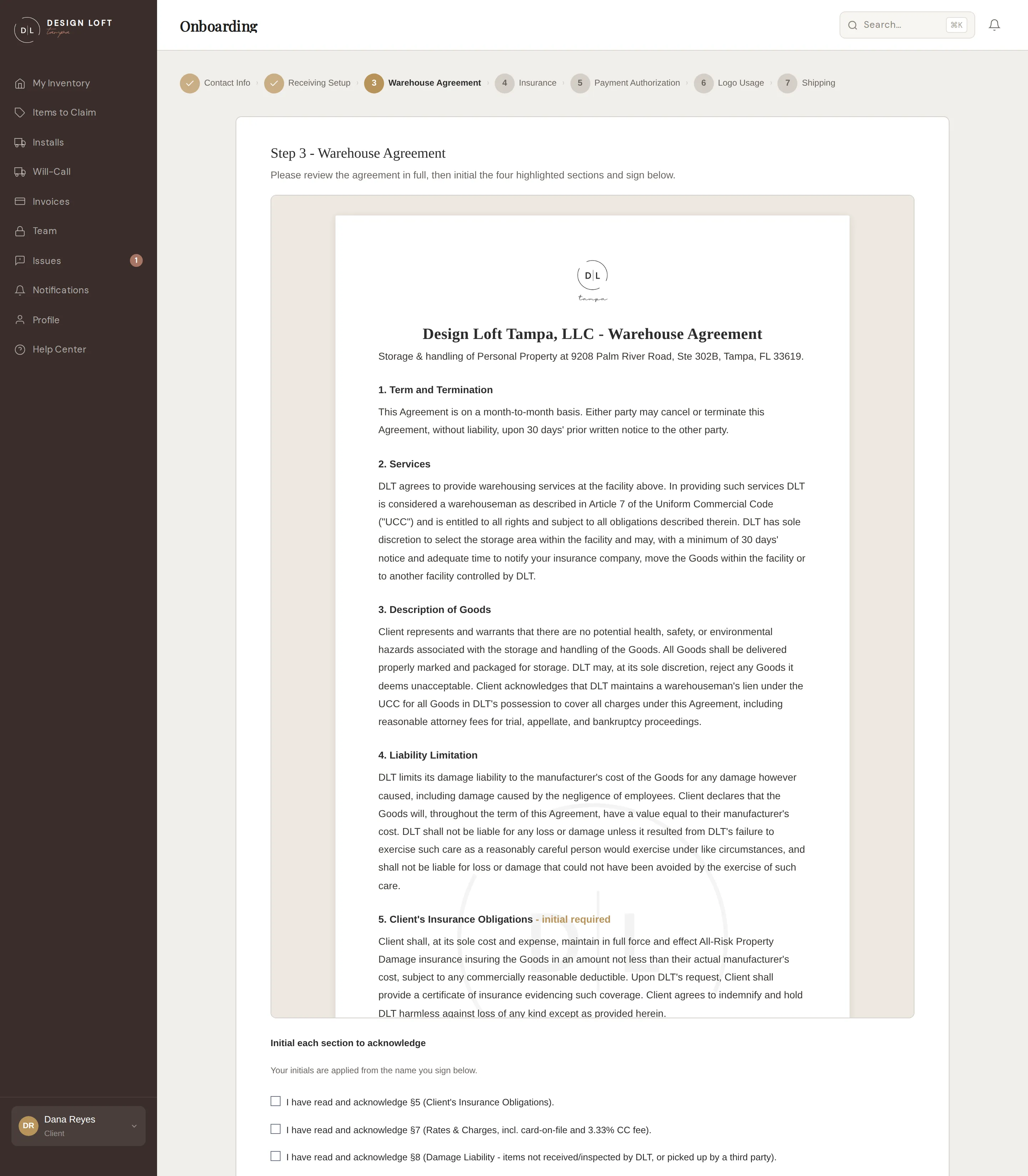Select the Logo Usage step label
The height and width of the screenshot is (1176, 1028).
741,83
